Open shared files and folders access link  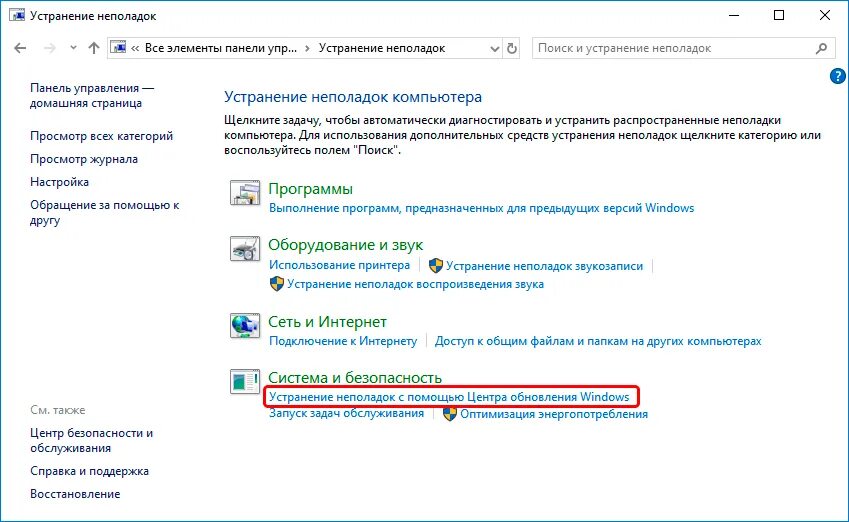(598, 341)
